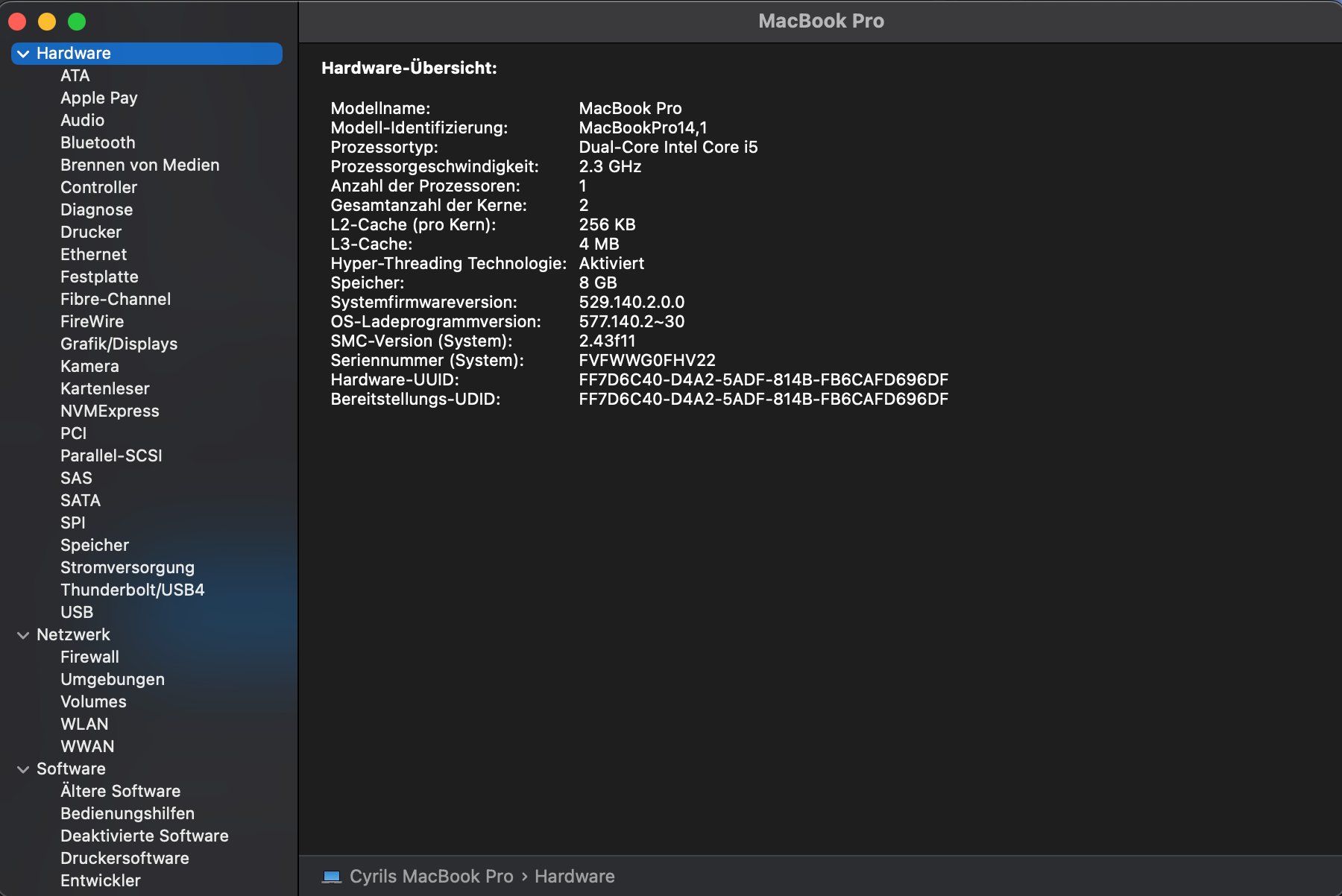Open the SPI entry
Image resolution: width=1342 pixels, height=896 pixels.
tap(73, 523)
